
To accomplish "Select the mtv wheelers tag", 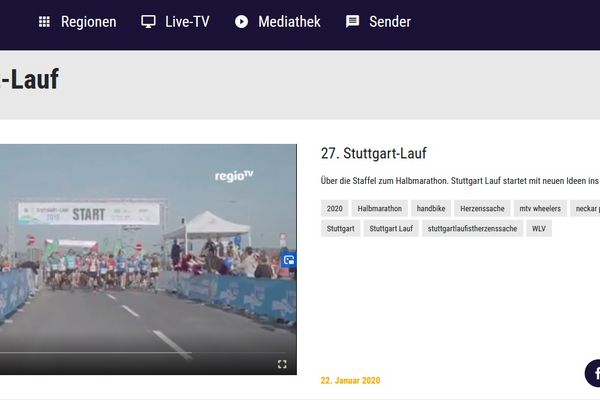I will point(540,208).
